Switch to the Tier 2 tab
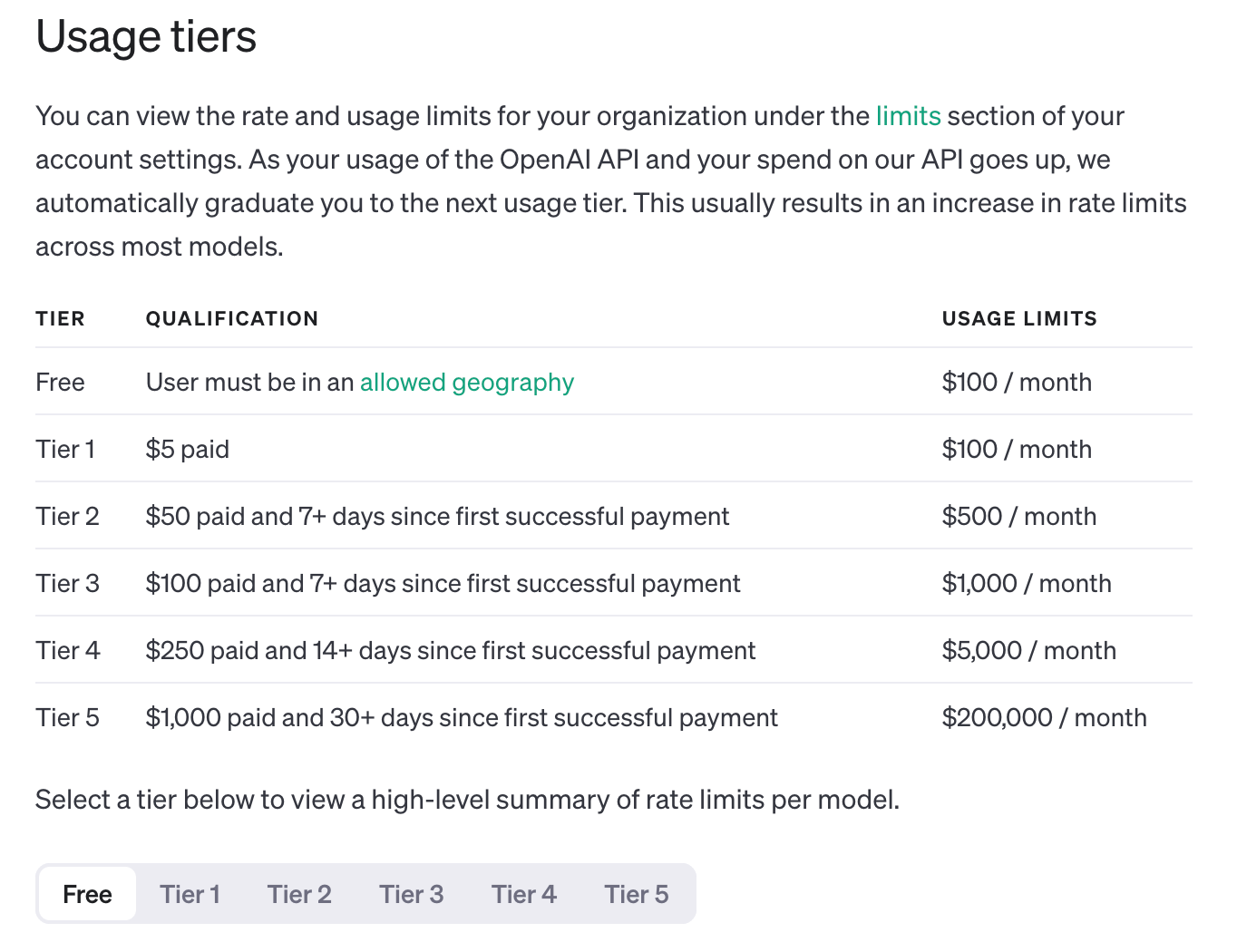 tap(299, 894)
